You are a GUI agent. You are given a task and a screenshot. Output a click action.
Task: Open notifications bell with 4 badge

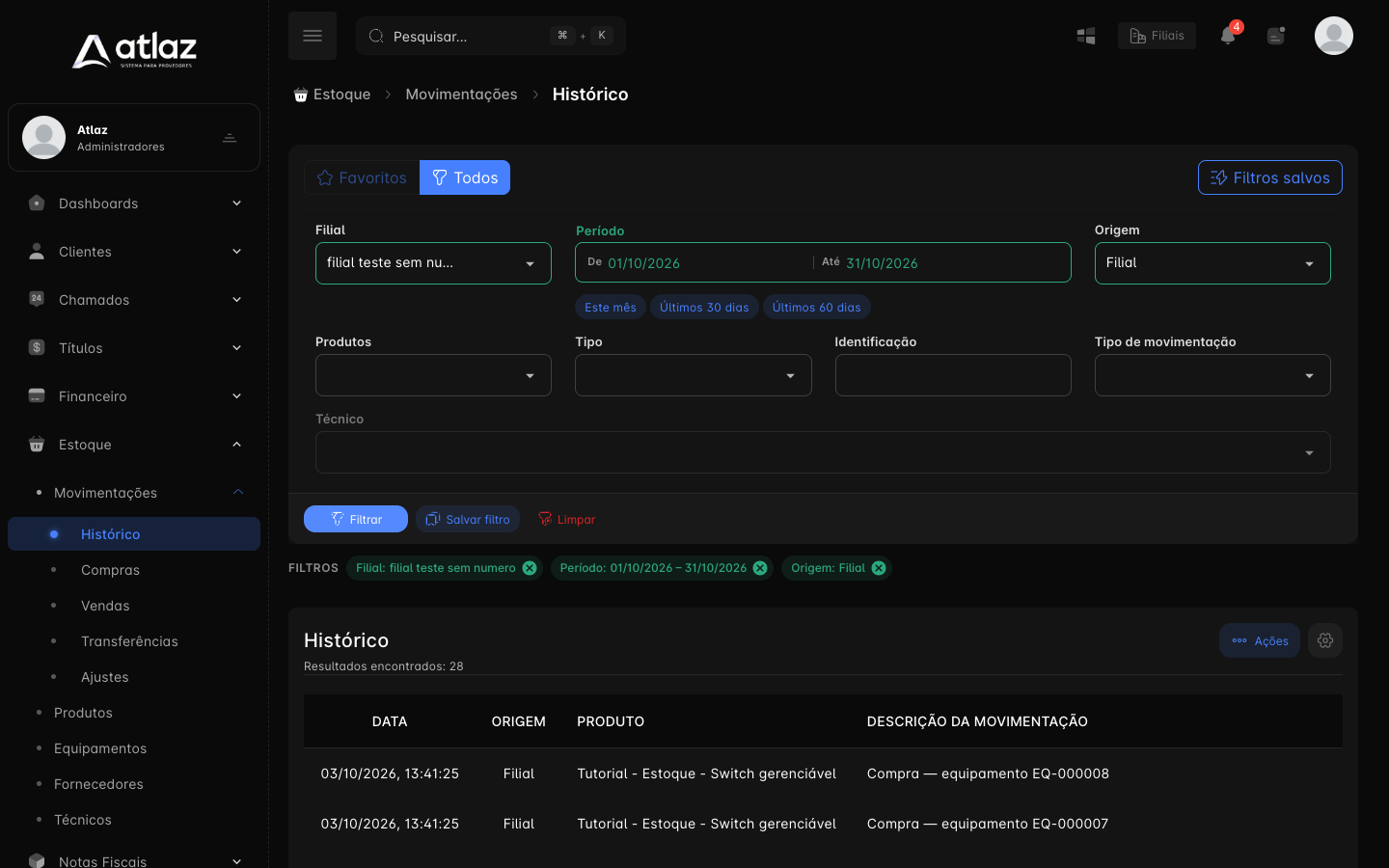coord(1228,36)
